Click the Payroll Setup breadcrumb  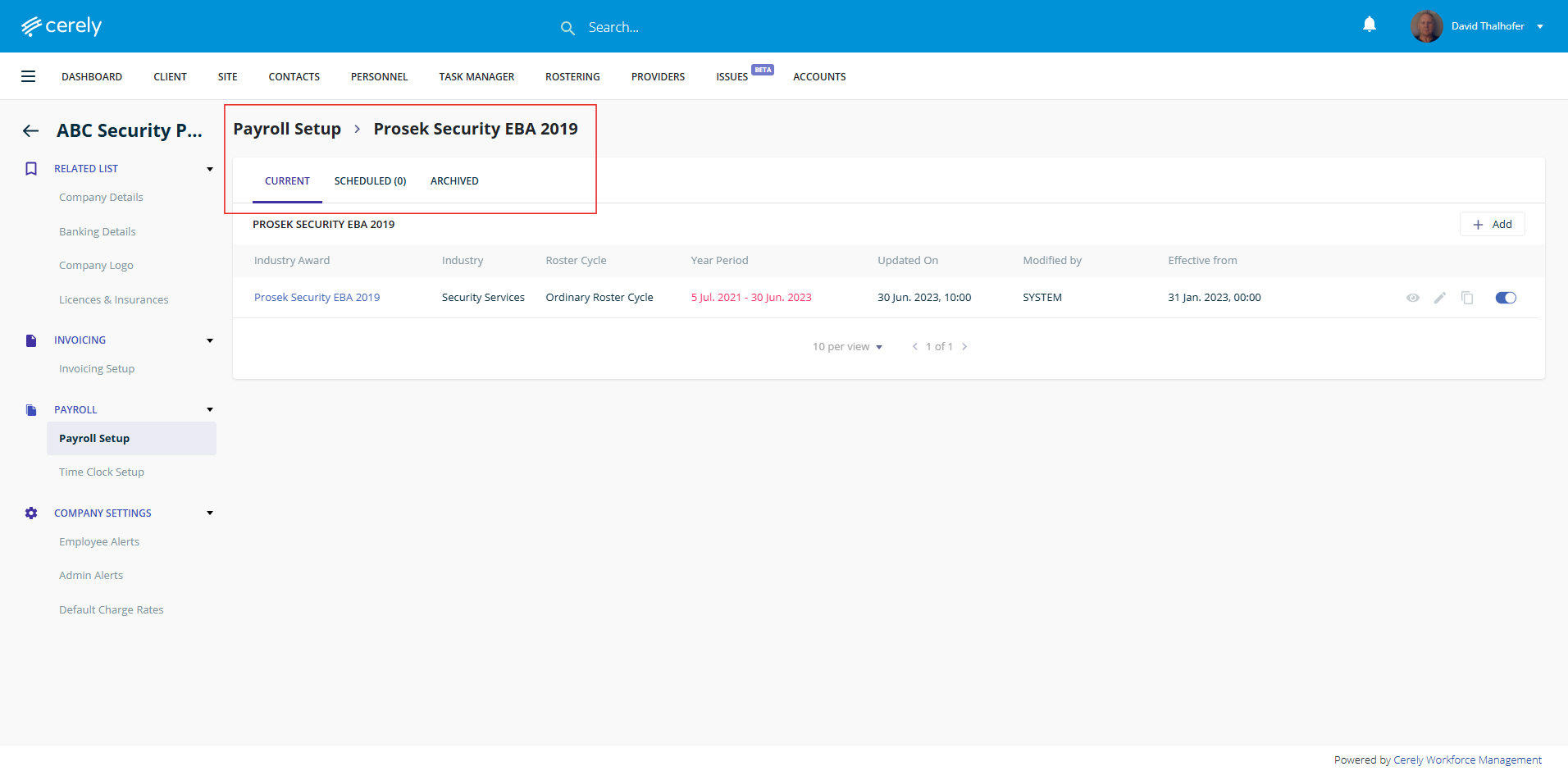[x=287, y=129]
